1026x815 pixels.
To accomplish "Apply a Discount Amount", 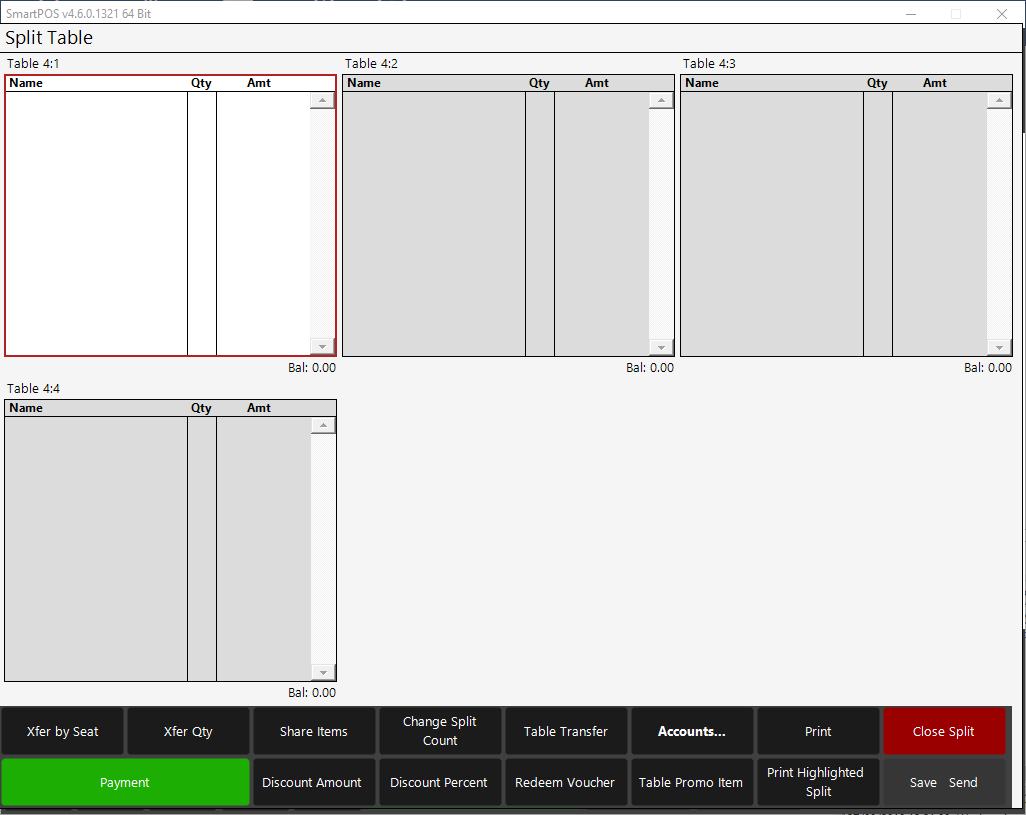I will (x=312, y=782).
